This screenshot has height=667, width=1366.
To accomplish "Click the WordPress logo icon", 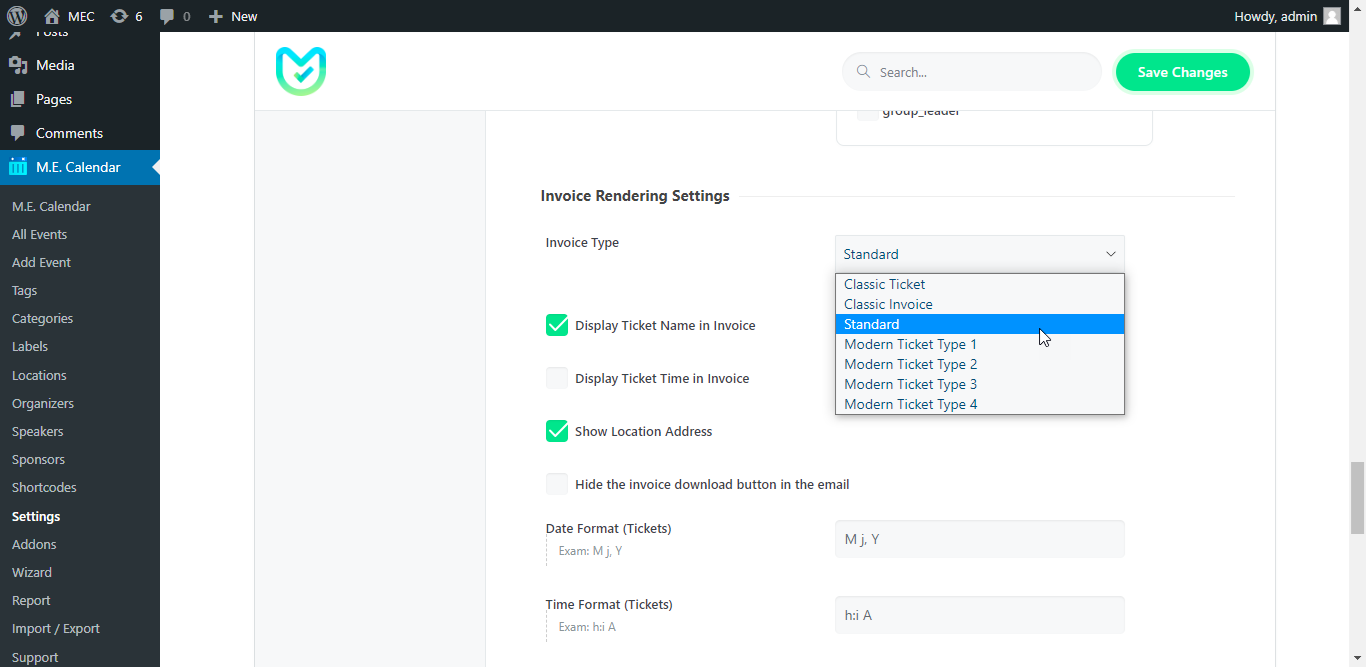I will (x=17, y=16).
